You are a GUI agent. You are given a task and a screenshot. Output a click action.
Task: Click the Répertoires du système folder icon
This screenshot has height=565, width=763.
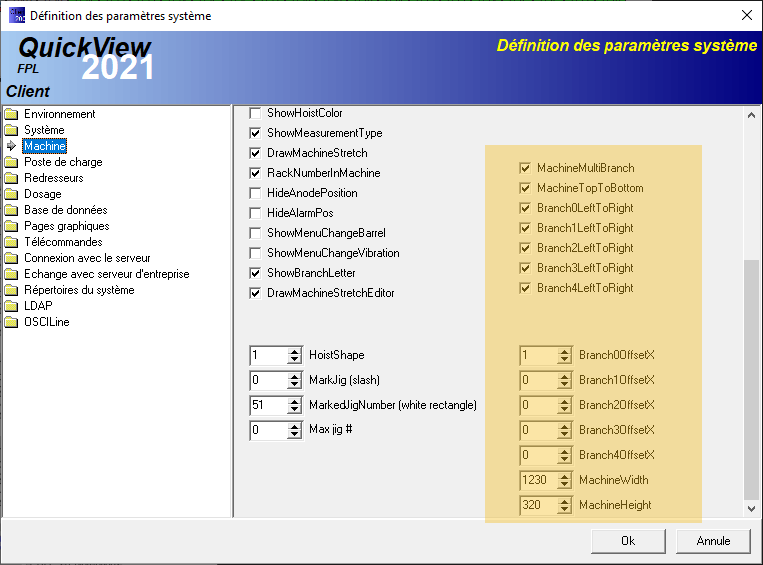pos(11,291)
